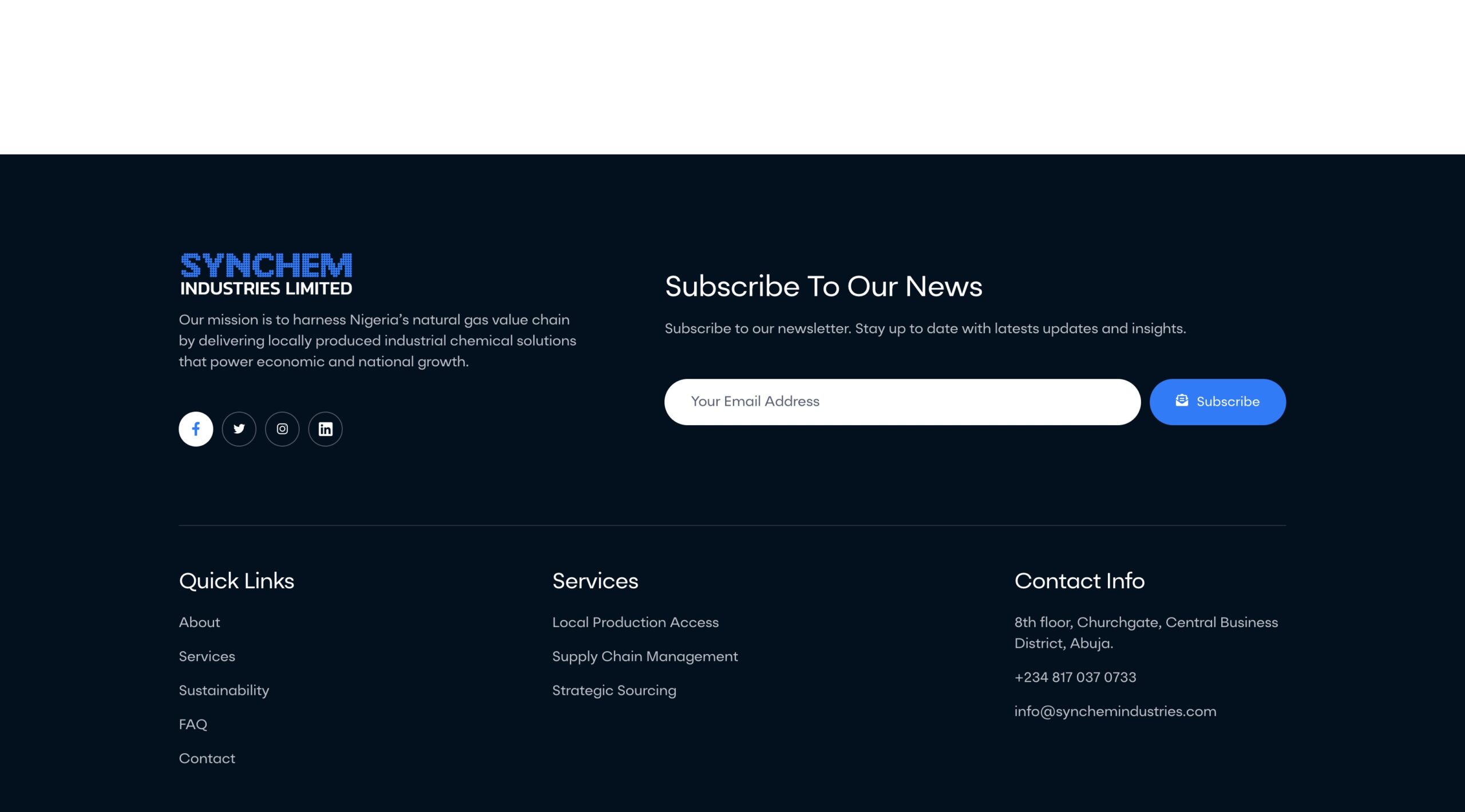The image size is (1465, 812).
Task: Call the +234 817 037 0733 number
Action: tap(1075, 677)
